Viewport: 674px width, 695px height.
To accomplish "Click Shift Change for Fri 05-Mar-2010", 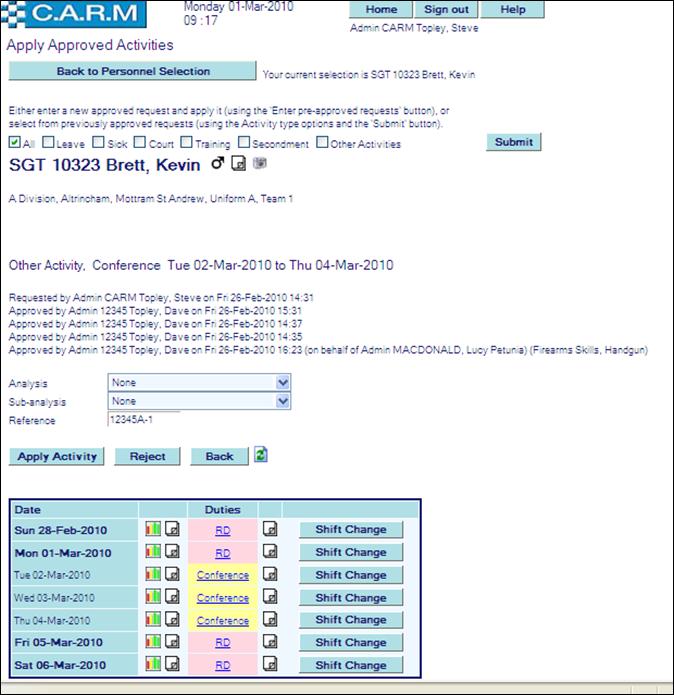I will pyautogui.click(x=351, y=643).
